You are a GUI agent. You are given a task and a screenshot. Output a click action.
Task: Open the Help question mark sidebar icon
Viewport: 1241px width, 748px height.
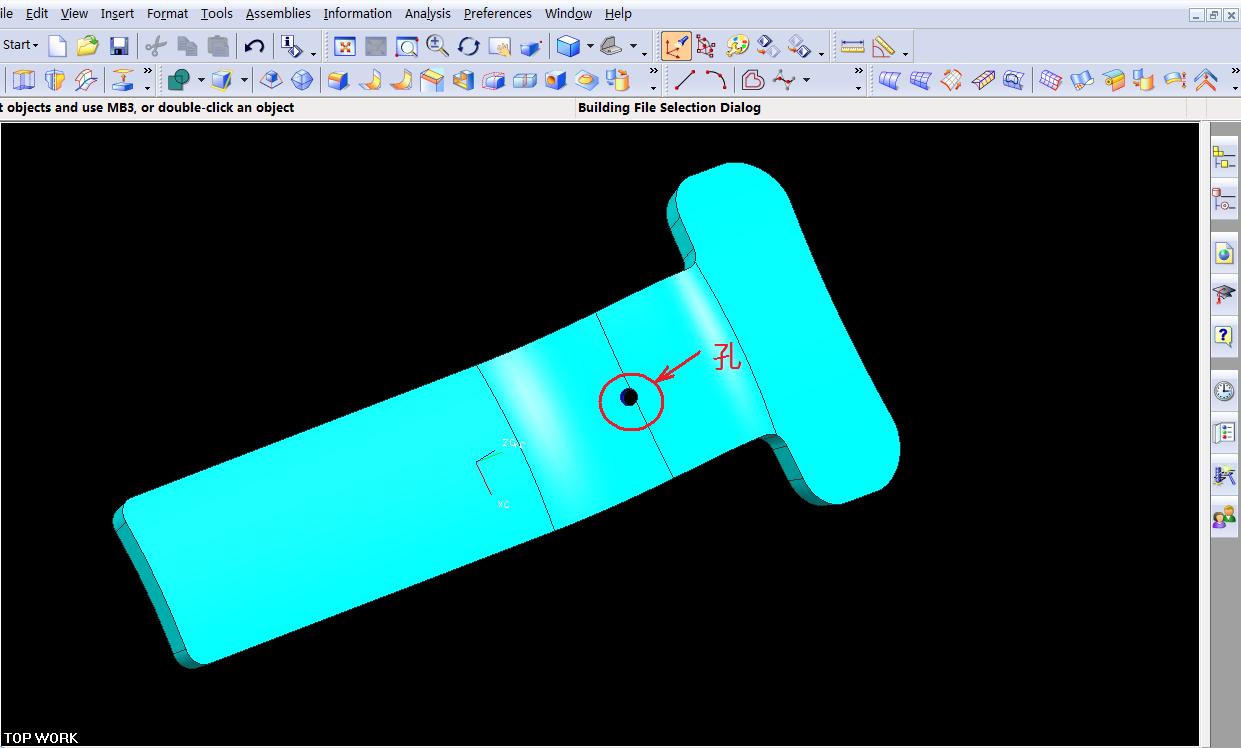[1224, 336]
